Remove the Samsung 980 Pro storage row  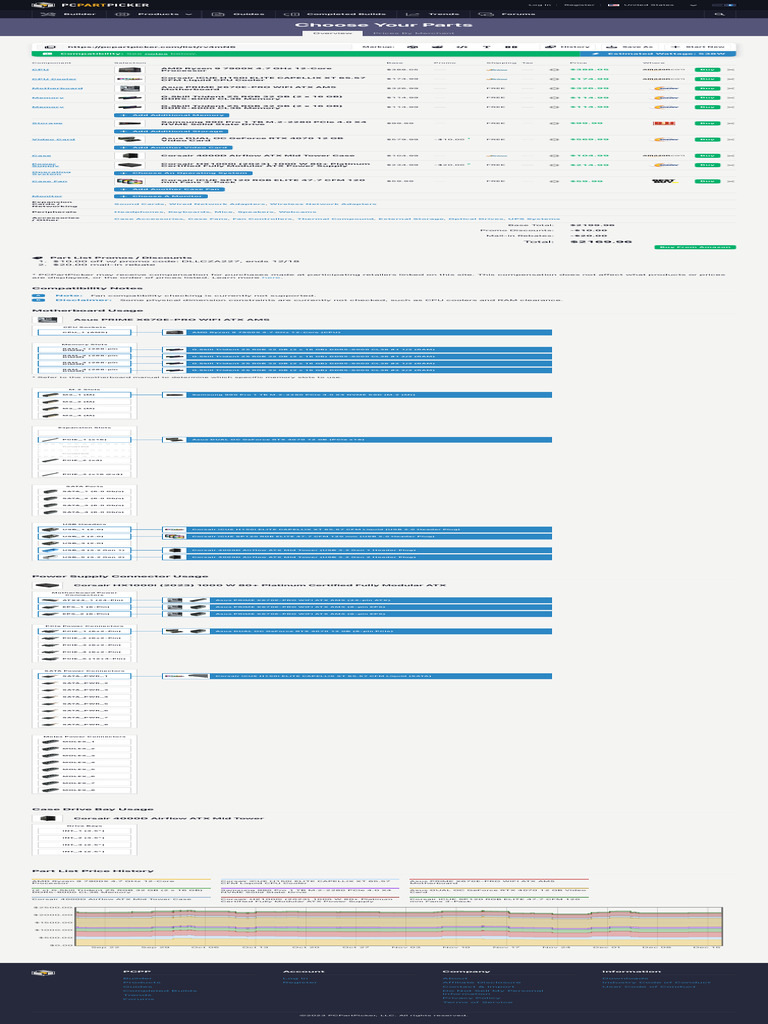pos(730,123)
